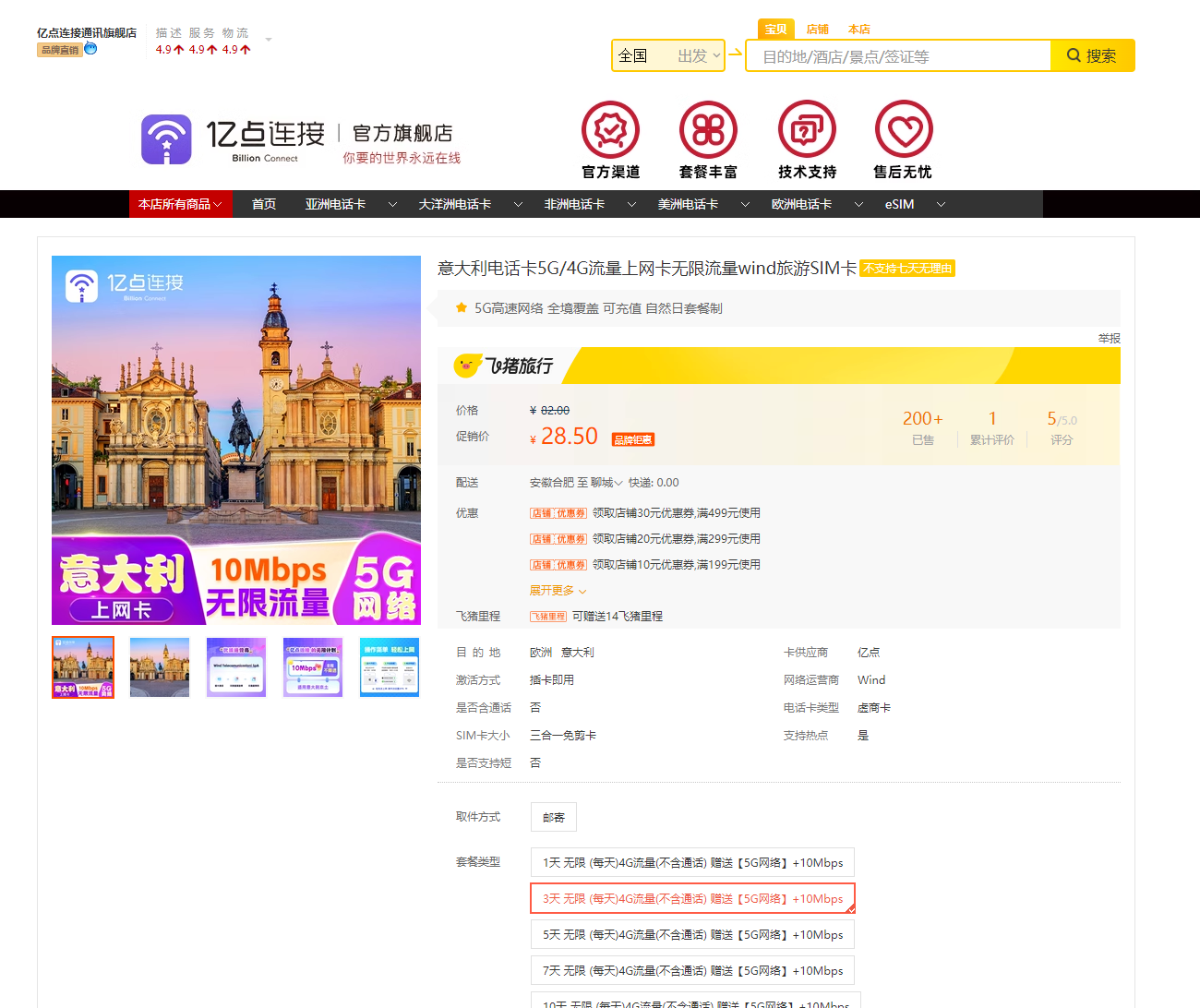Open the 美洲电话卡 menu item

[x=688, y=204]
